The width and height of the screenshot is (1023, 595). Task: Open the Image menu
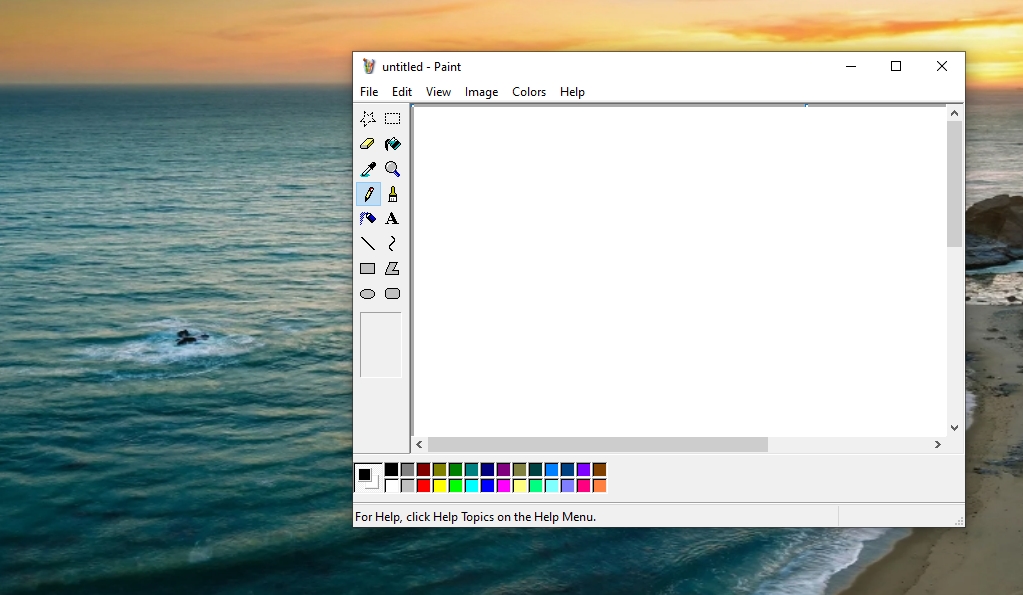[x=481, y=92]
